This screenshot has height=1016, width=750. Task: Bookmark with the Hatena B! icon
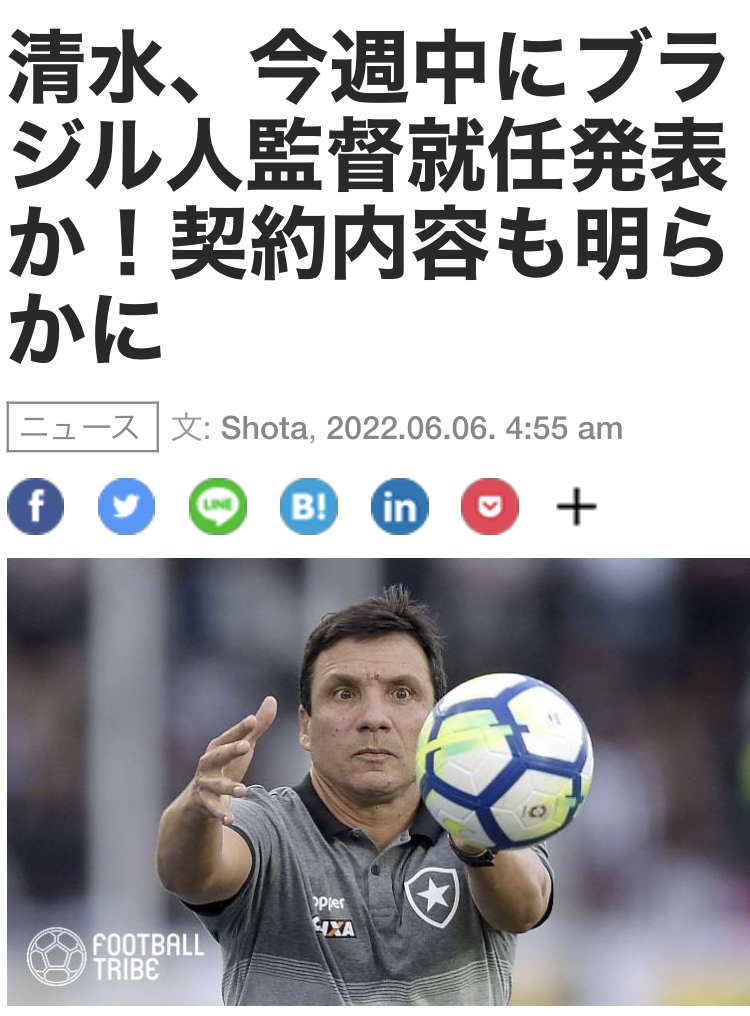coord(309,506)
